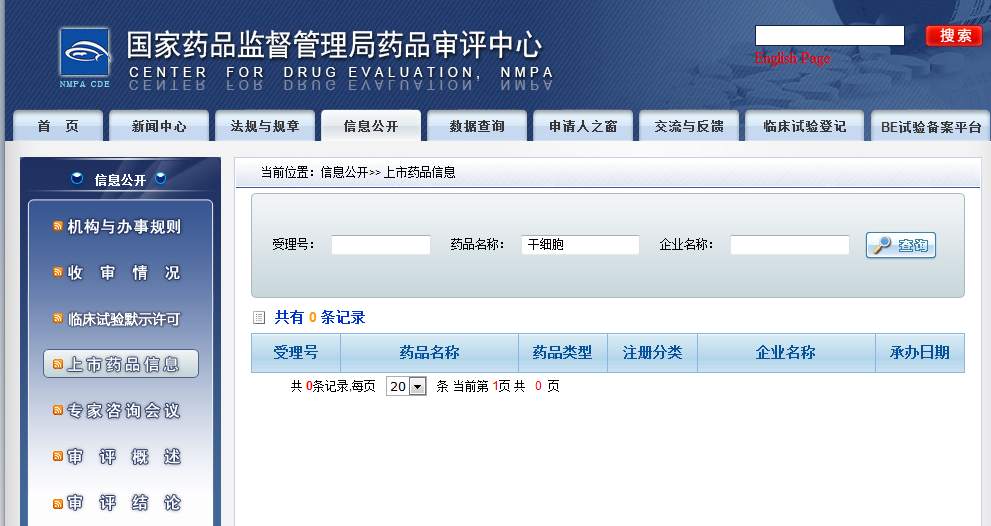The image size is (991, 526).
Task: Focus the top site search box
Action: (x=830, y=35)
